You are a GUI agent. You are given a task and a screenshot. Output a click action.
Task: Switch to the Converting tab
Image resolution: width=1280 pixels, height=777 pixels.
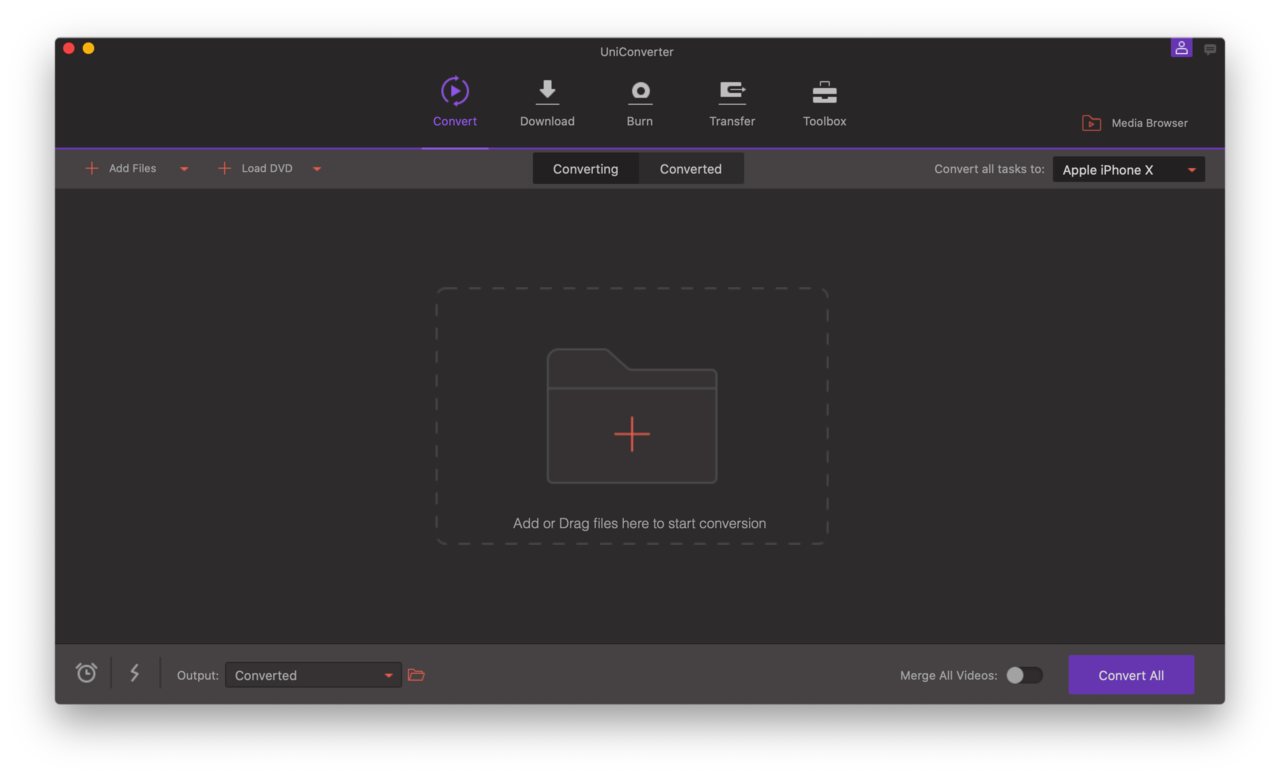(586, 169)
